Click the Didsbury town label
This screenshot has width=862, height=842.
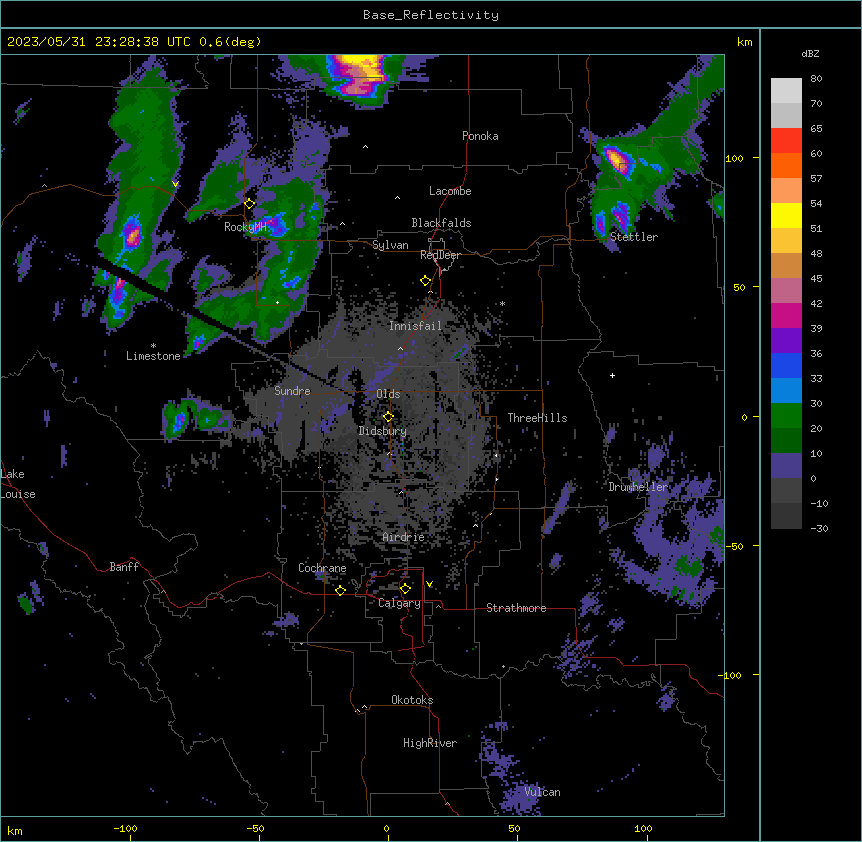tap(383, 431)
